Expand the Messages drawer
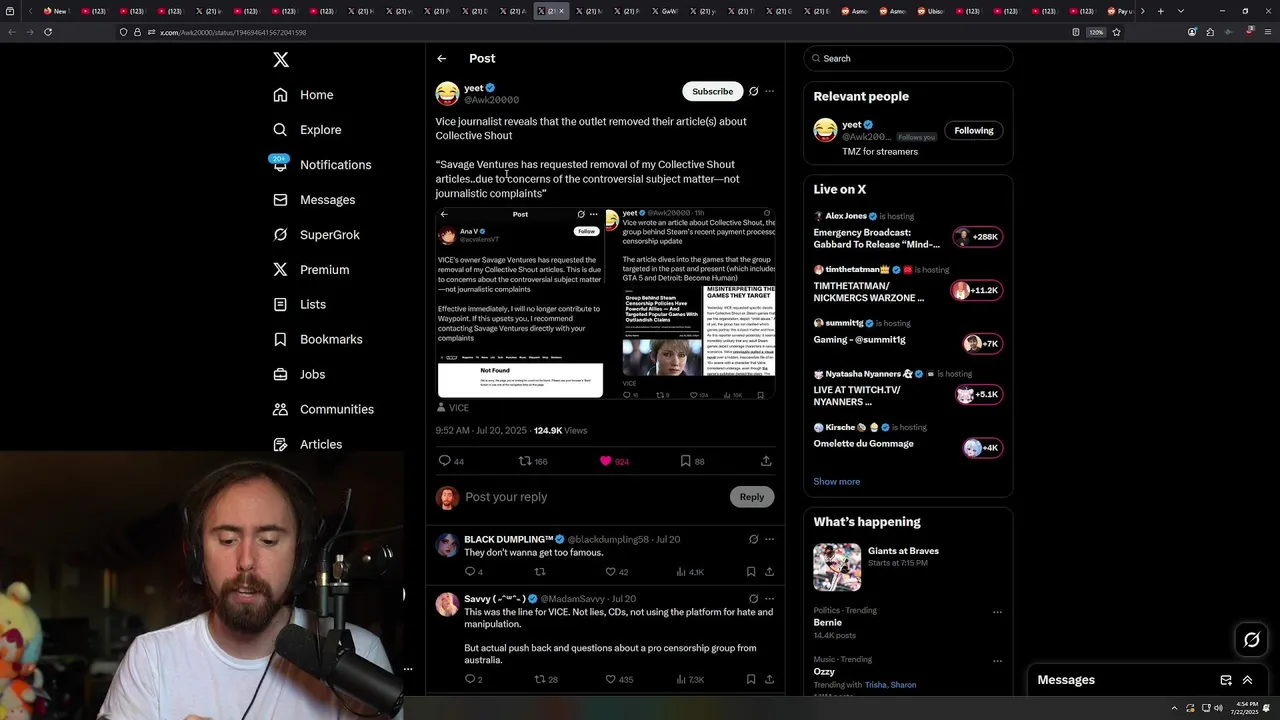This screenshot has width=1280, height=720. pos(1247,680)
